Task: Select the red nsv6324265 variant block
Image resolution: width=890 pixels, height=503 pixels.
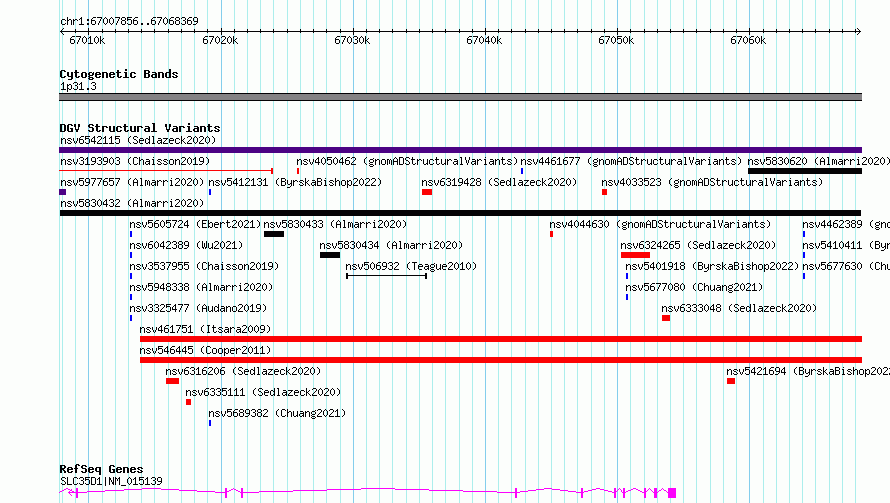Action: pyautogui.click(x=635, y=255)
